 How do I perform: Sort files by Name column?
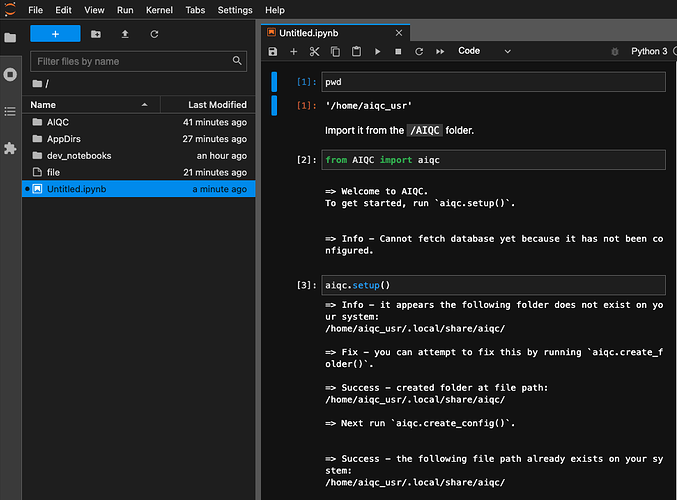click(x=91, y=105)
